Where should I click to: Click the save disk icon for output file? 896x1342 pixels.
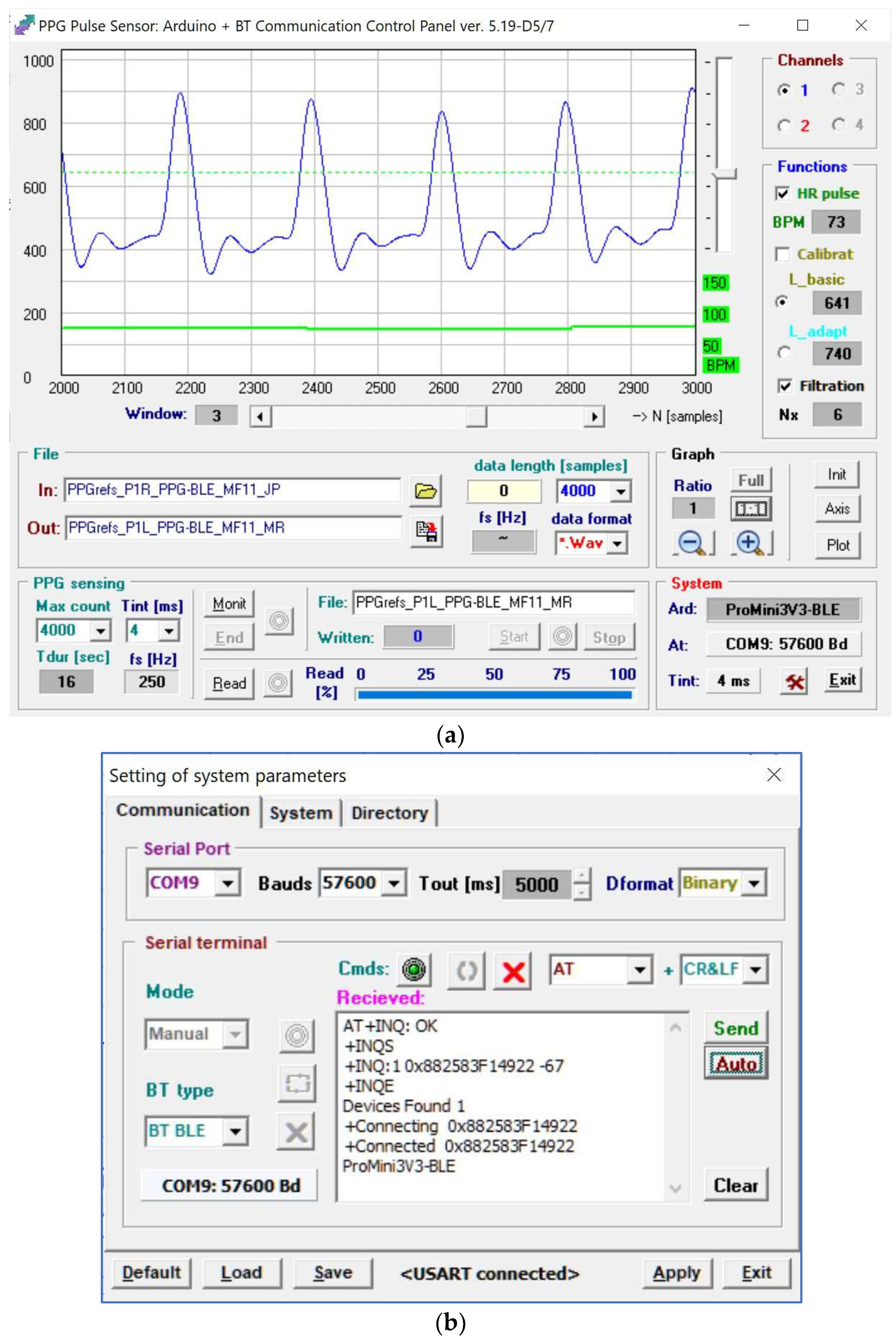426,531
